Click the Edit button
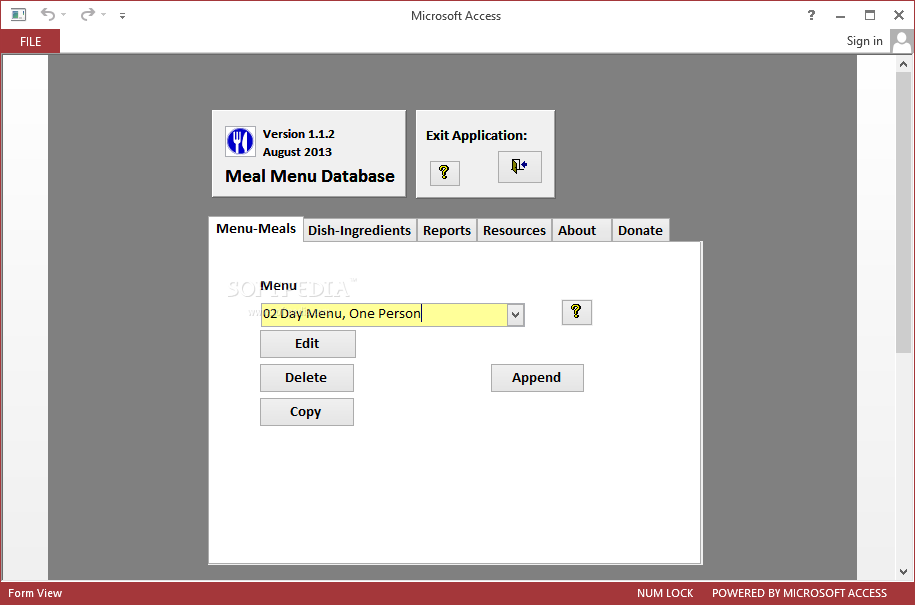 [308, 344]
